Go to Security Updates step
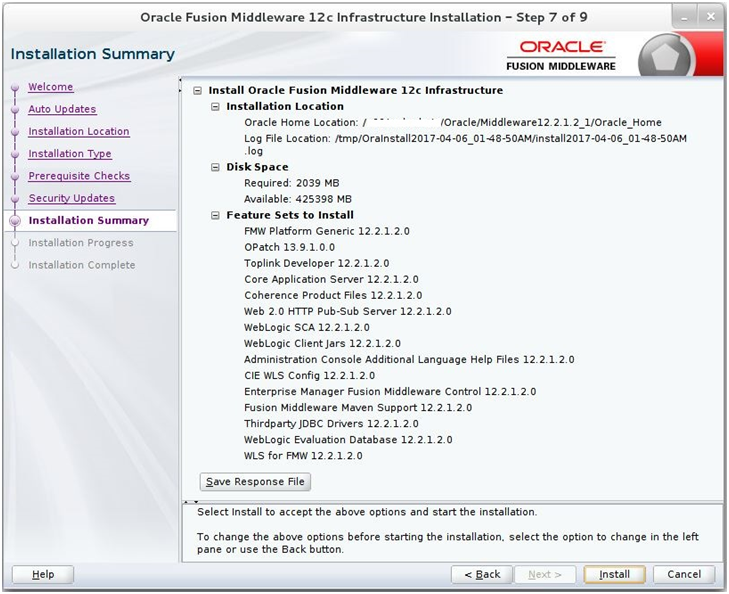The image size is (729, 594). 72,198
